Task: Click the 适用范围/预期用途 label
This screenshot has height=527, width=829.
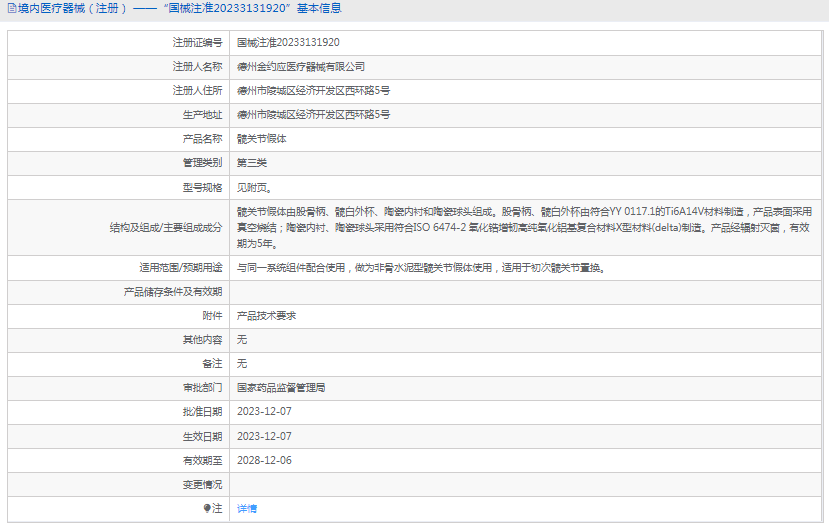Action: (x=181, y=268)
